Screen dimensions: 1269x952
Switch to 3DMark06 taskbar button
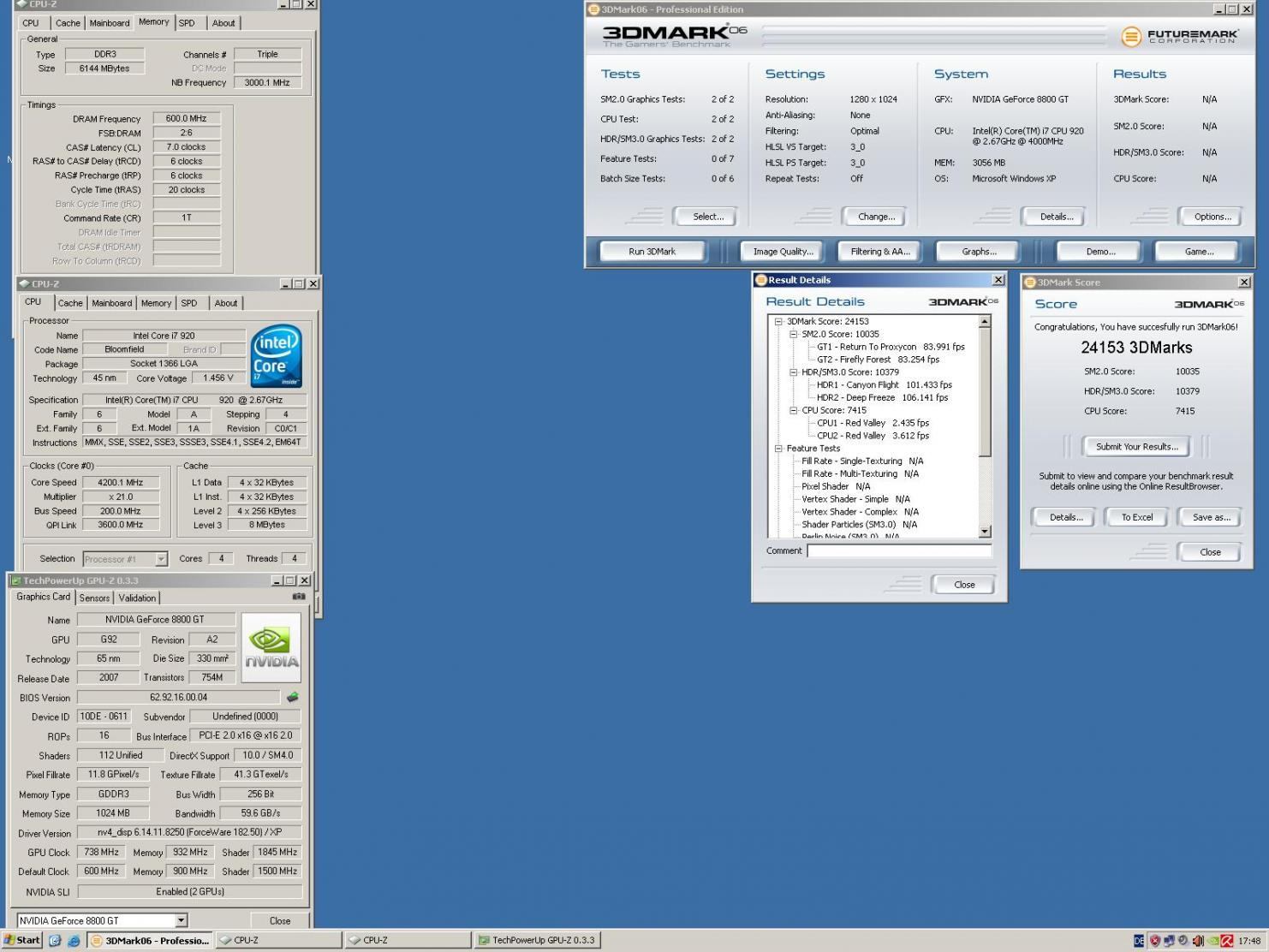149,940
